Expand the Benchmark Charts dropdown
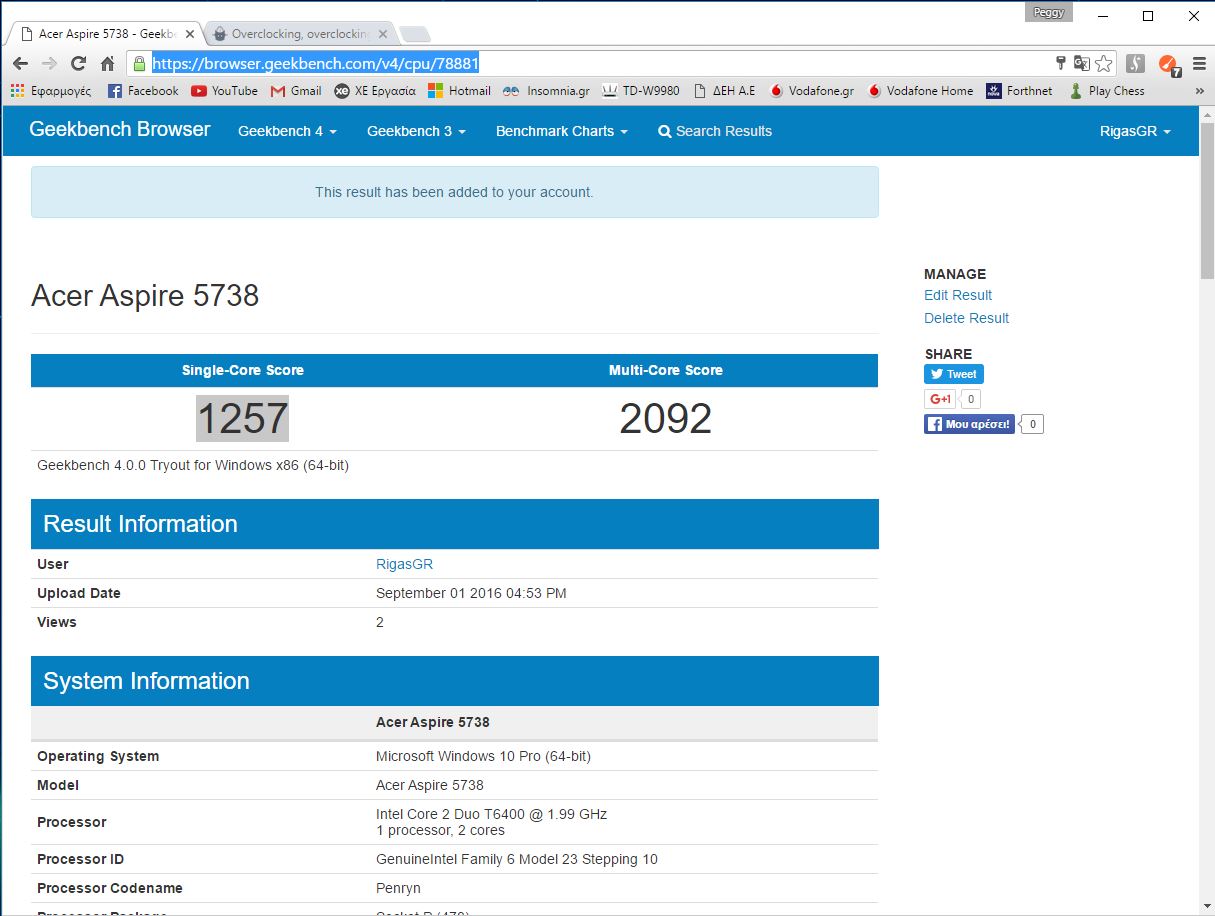 562,131
